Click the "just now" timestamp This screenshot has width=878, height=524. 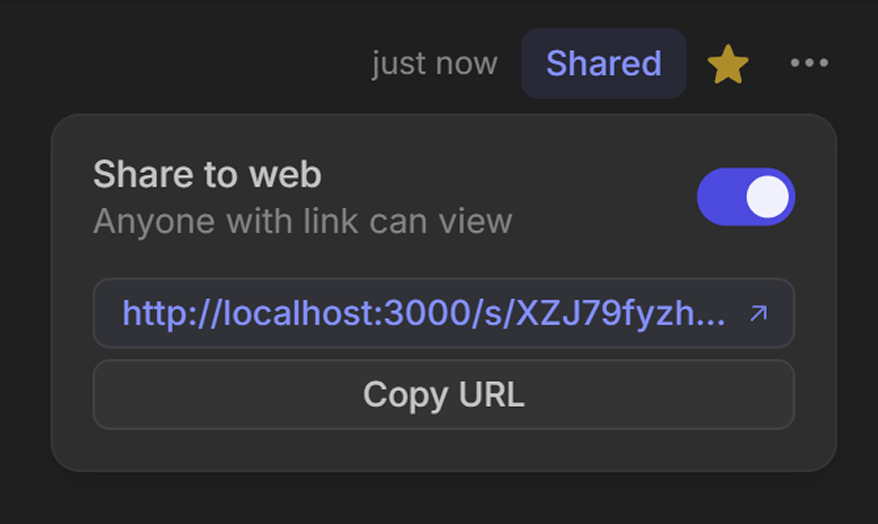434,64
